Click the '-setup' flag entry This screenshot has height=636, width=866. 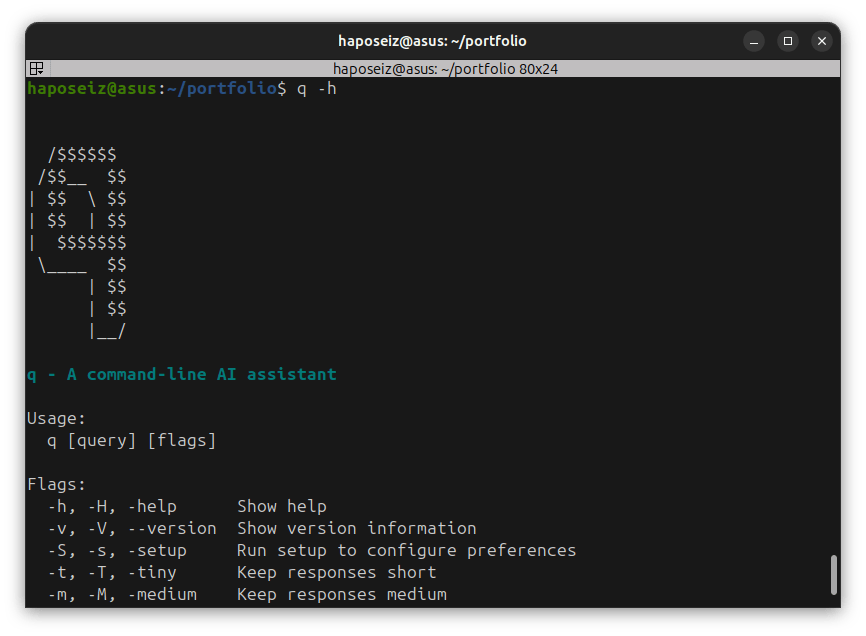tap(160, 550)
